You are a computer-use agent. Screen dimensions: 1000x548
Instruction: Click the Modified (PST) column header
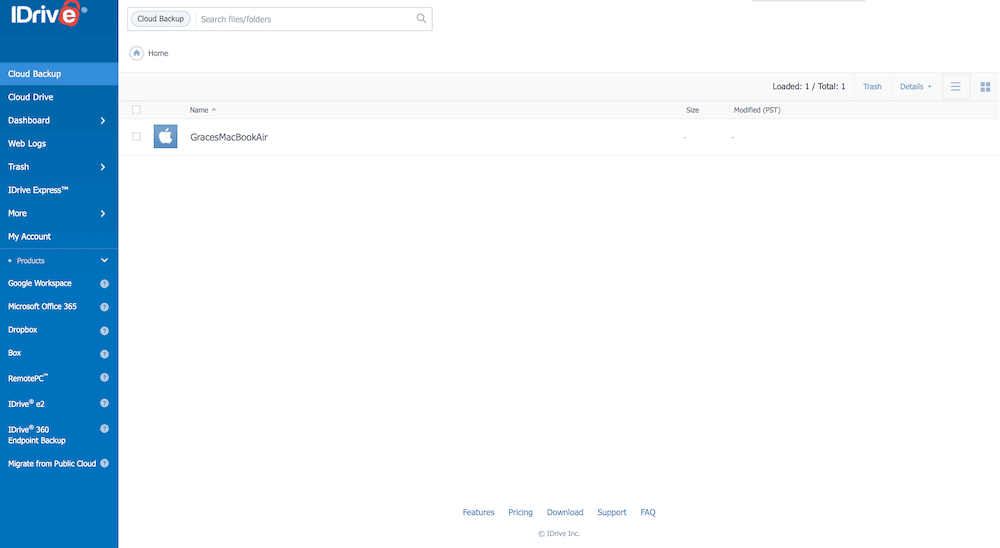[757, 110]
